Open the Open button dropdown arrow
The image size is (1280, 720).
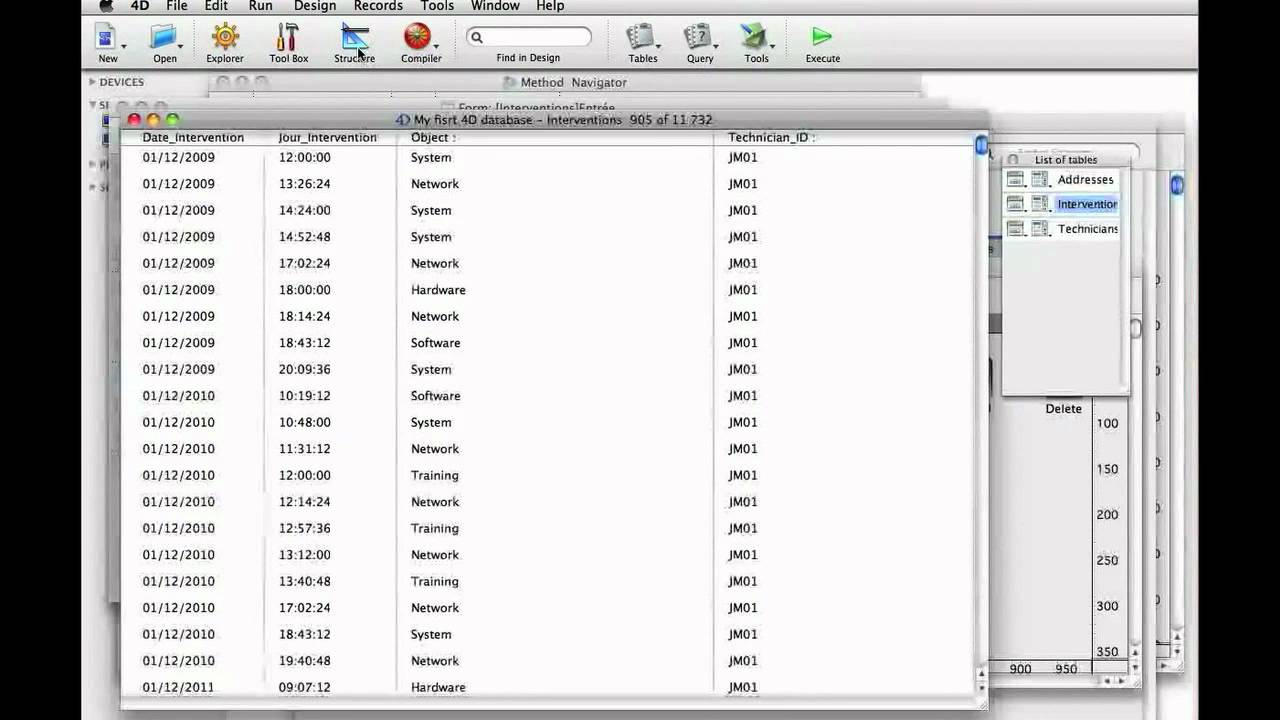tap(180, 46)
